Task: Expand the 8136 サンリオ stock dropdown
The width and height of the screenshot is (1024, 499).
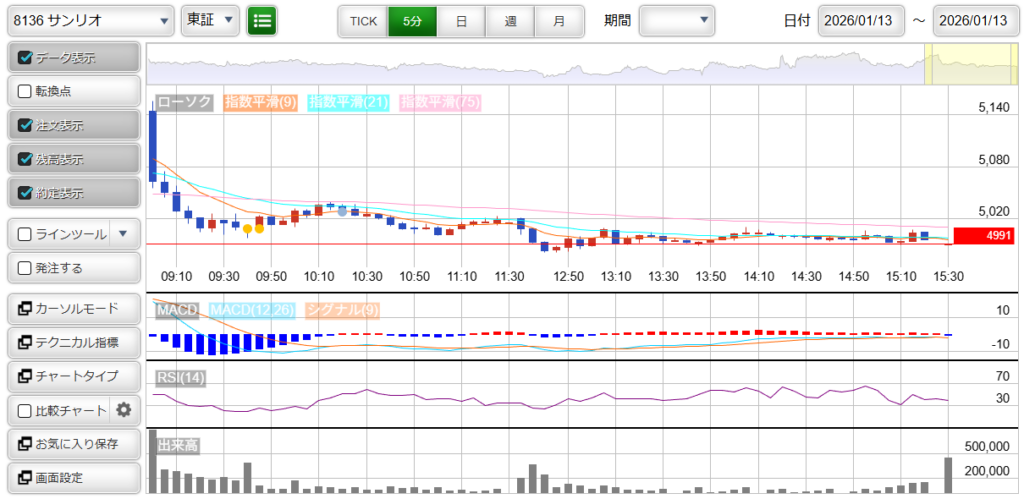Action: [x=88, y=20]
